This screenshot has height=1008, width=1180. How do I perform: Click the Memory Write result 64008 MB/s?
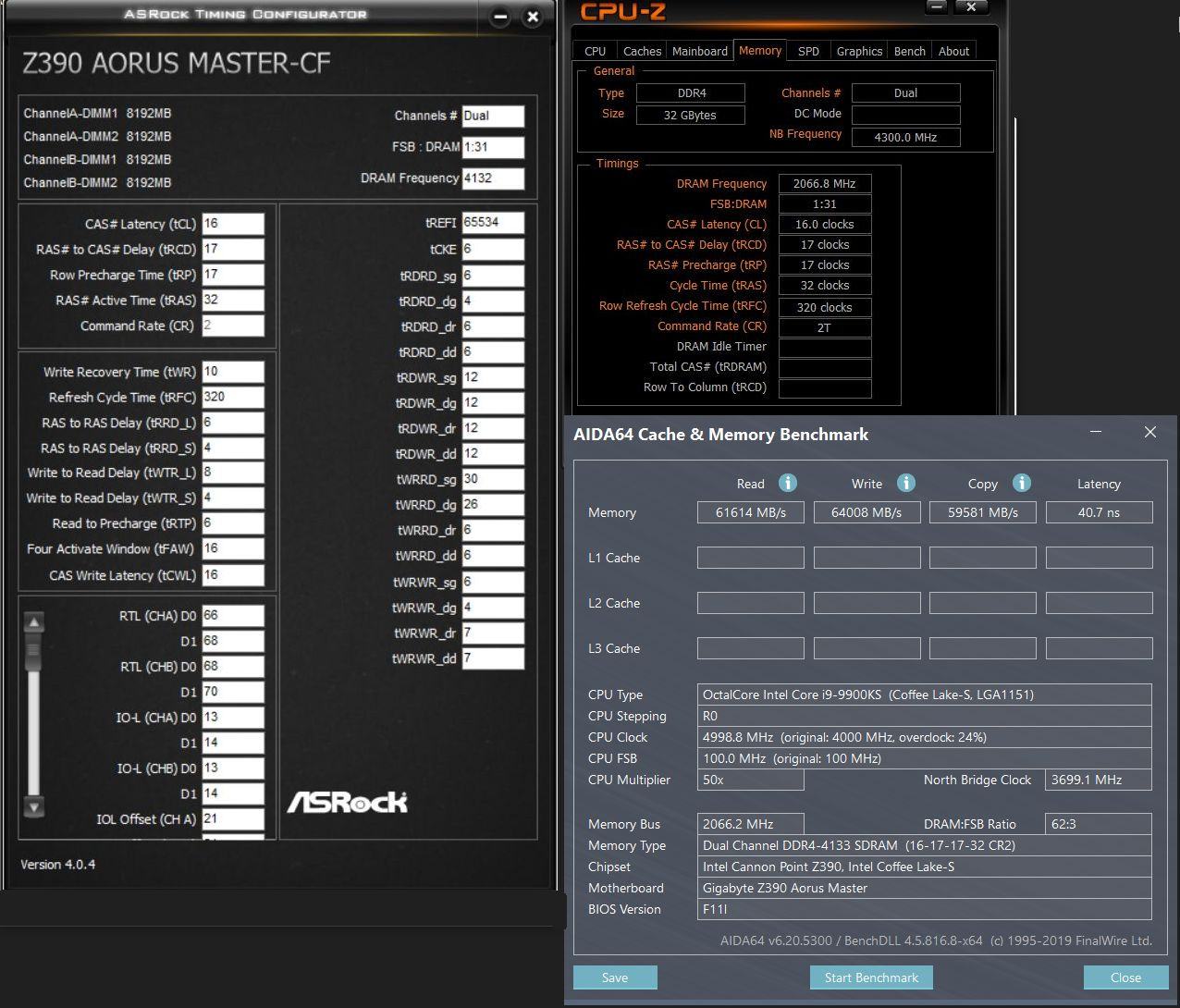coord(867,512)
